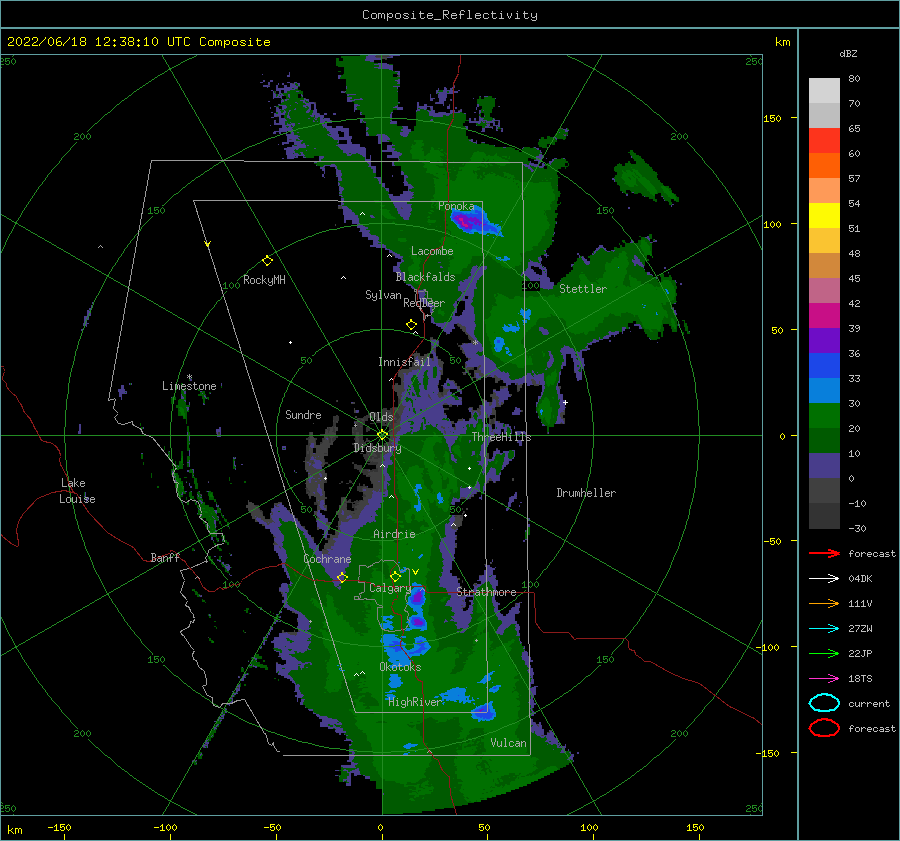Click the 65 value on dBZ scale

click(854, 129)
